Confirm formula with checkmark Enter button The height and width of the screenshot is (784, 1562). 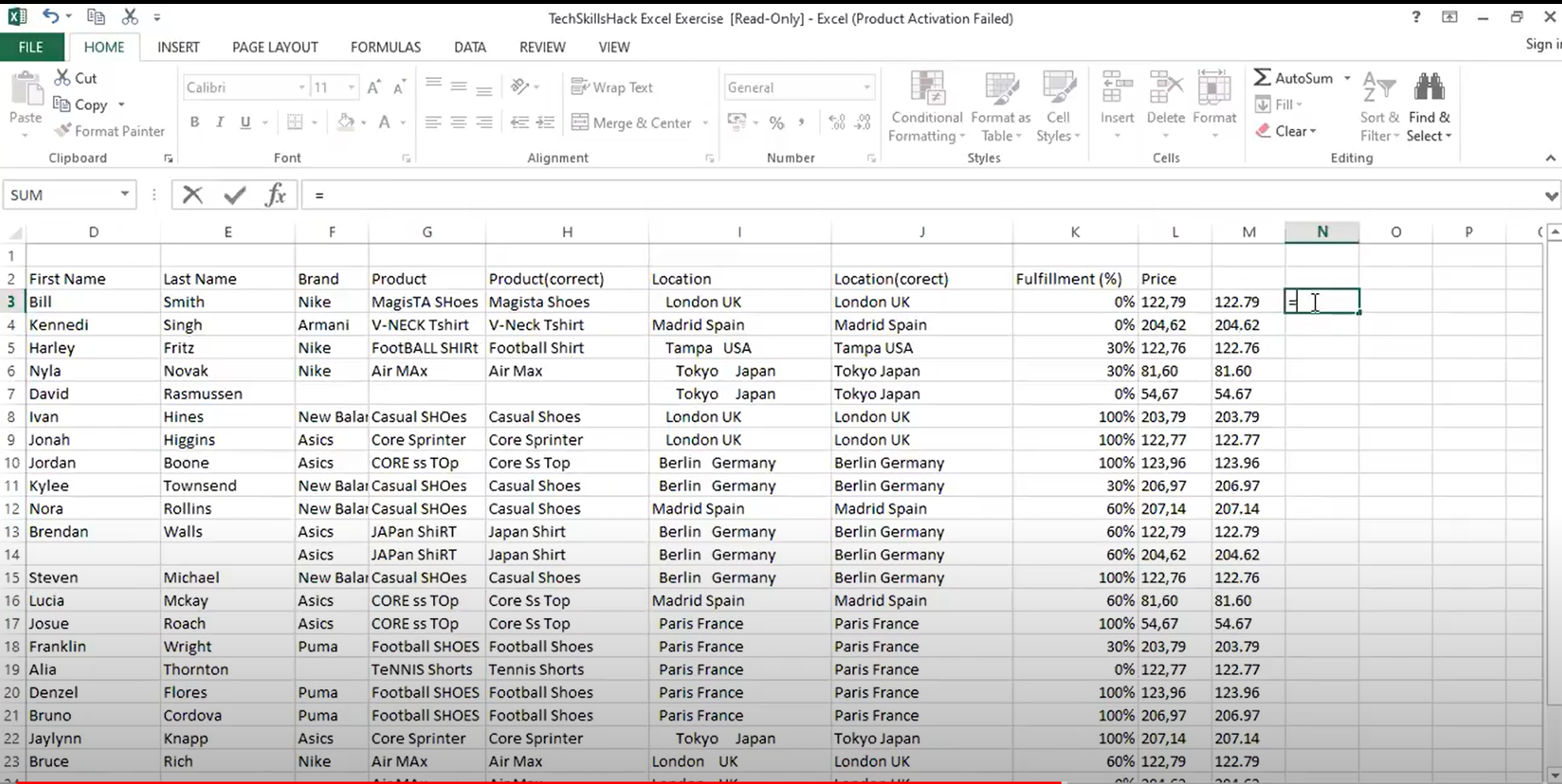pyautogui.click(x=235, y=194)
